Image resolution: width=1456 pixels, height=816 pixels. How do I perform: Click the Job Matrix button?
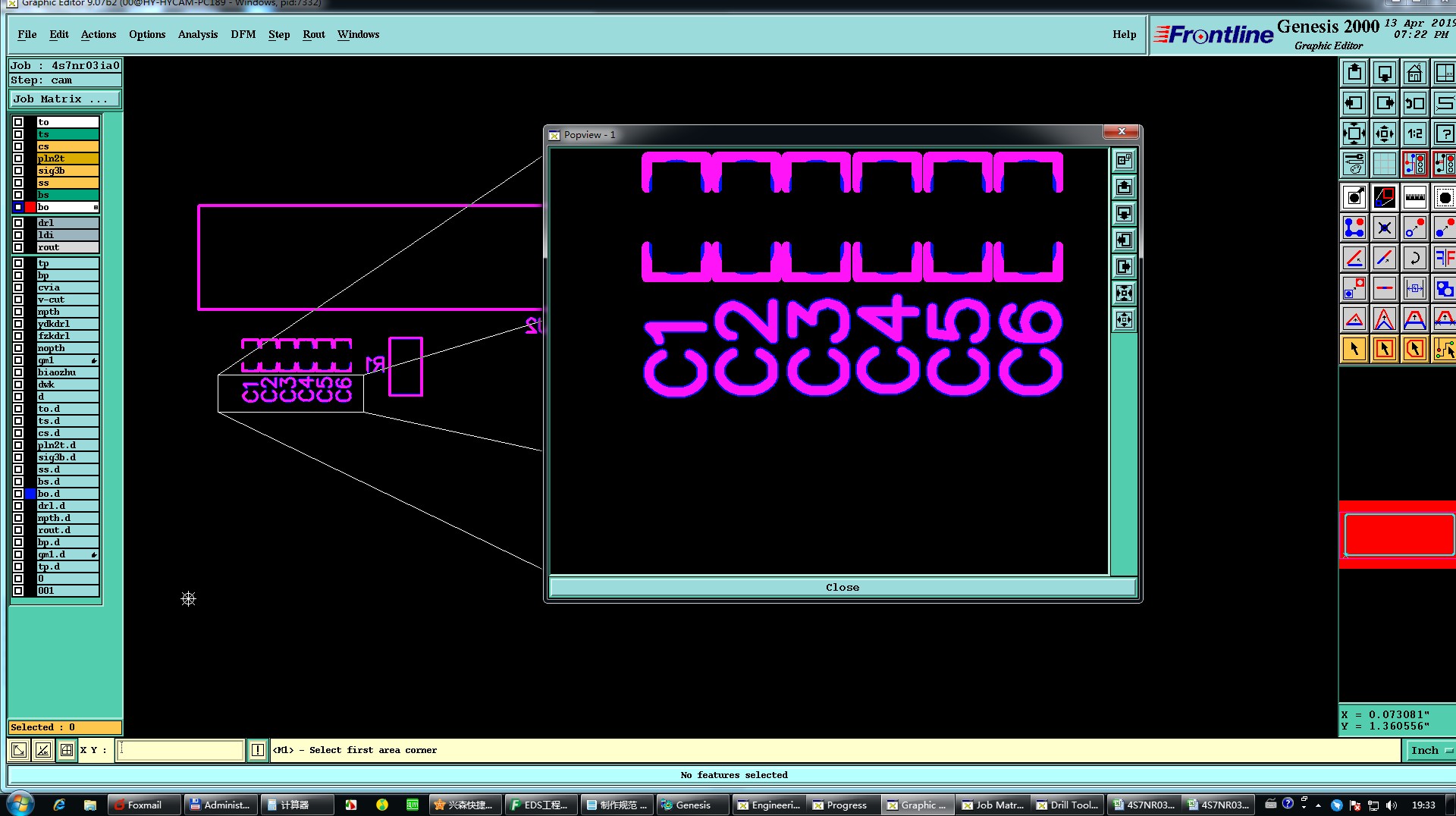(64, 99)
